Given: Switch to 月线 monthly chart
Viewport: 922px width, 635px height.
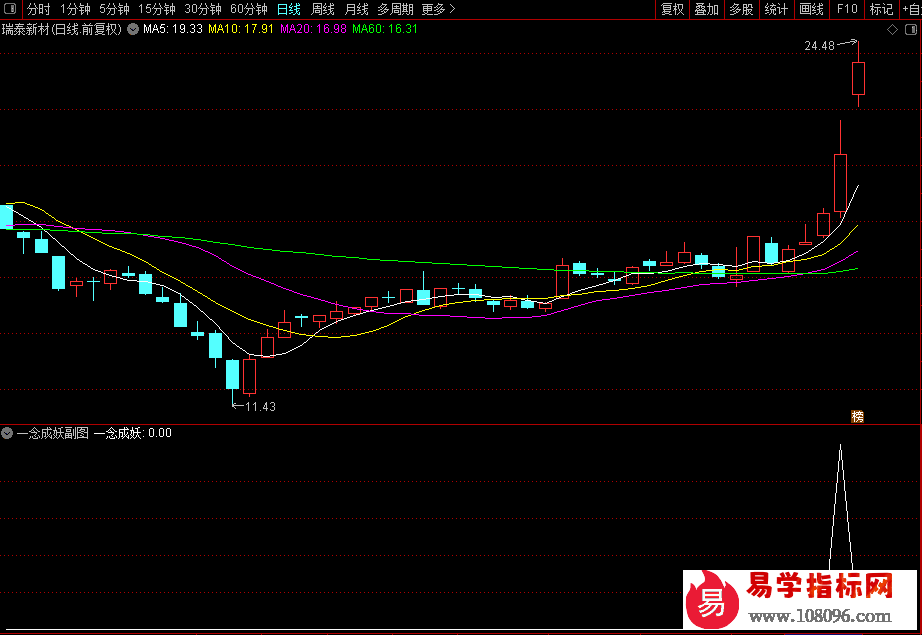Looking at the screenshot, I should [x=356, y=9].
